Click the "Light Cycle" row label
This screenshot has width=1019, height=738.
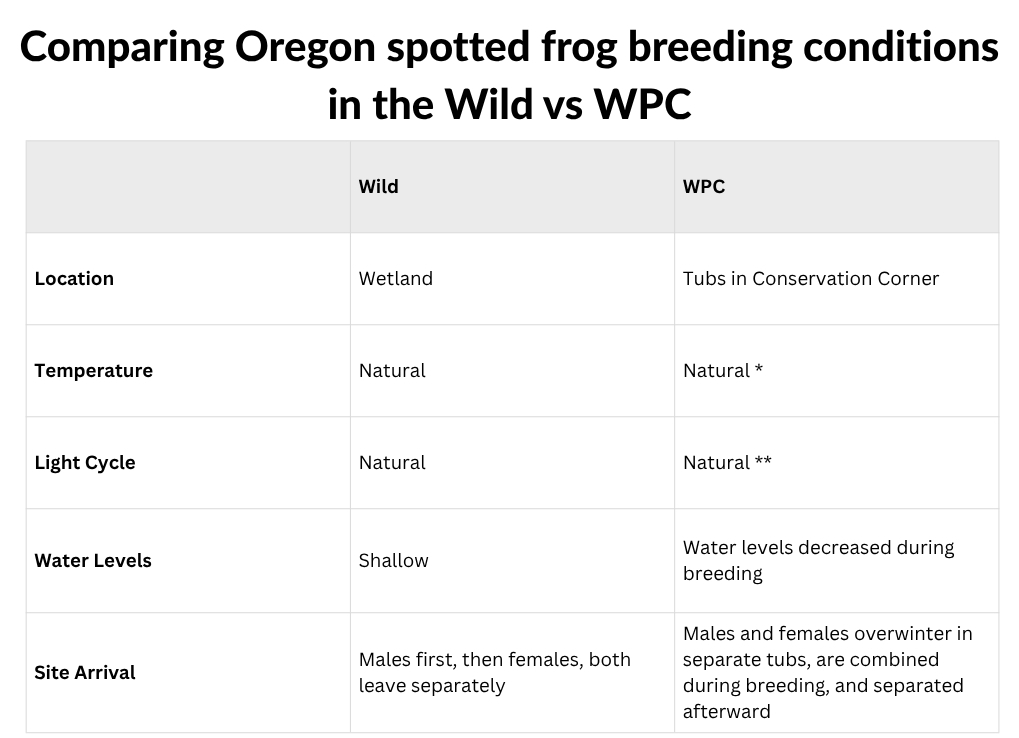click(x=84, y=463)
